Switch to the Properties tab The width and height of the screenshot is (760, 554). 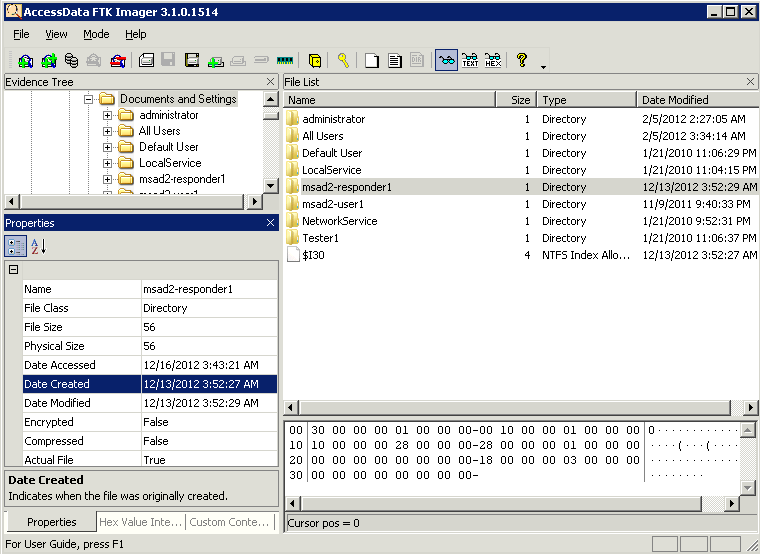[51, 522]
